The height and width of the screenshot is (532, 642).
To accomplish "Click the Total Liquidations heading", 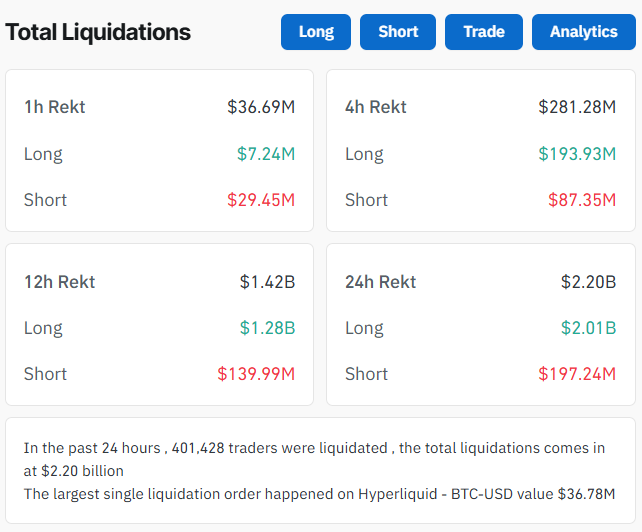I will click(98, 32).
